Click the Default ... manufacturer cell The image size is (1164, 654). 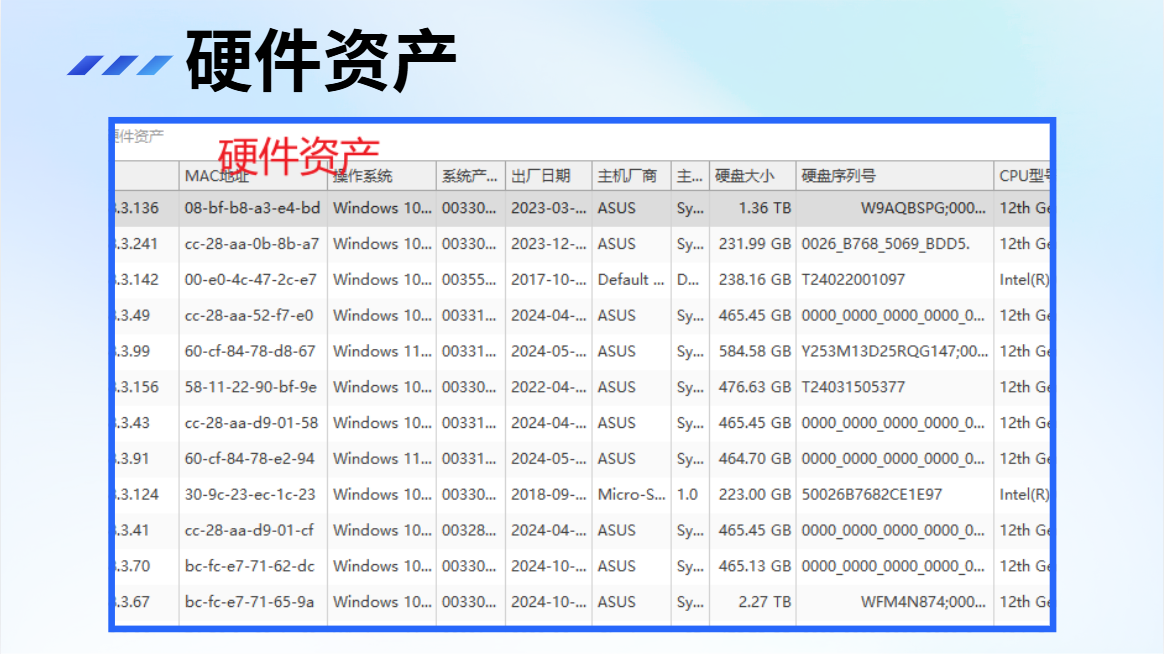[x=631, y=280]
